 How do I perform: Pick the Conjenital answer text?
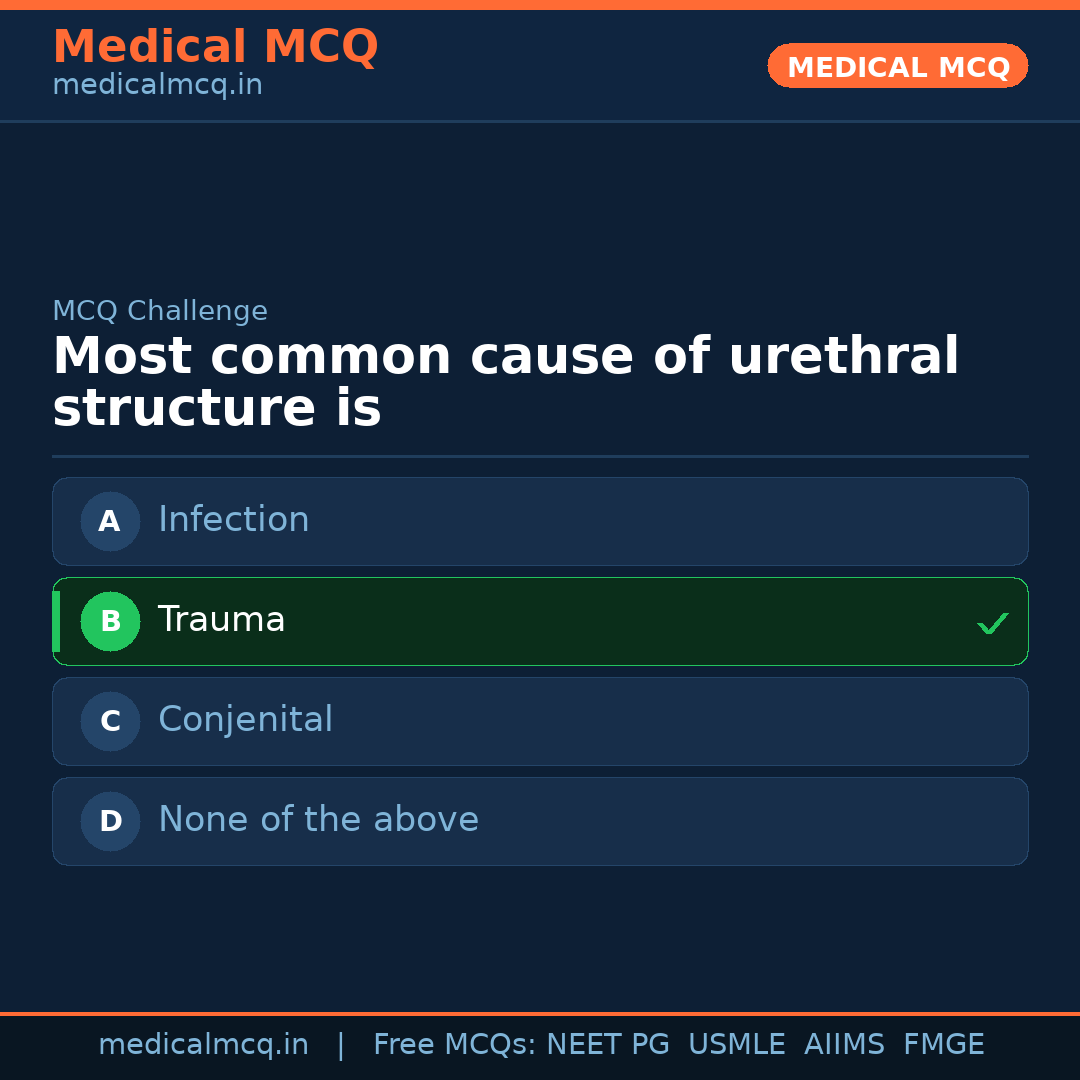click(245, 720)
